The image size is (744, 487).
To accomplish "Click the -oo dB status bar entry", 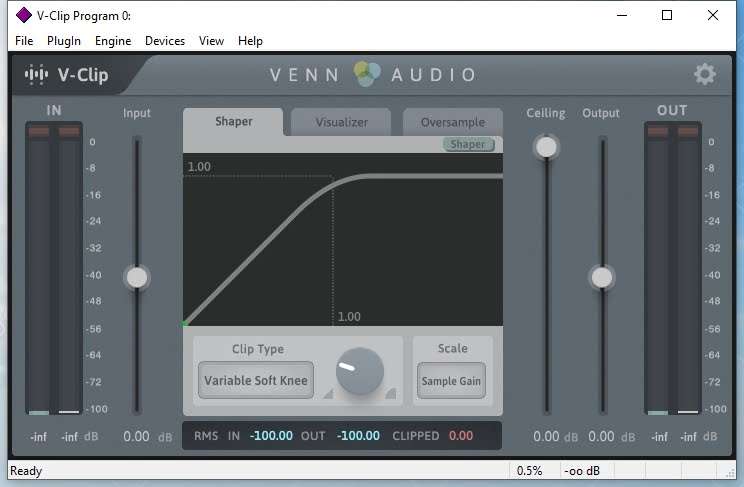I will tap(582, 471).
